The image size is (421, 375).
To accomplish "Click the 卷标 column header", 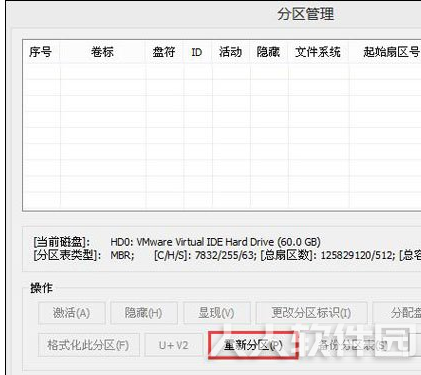I will pos(102,52).
